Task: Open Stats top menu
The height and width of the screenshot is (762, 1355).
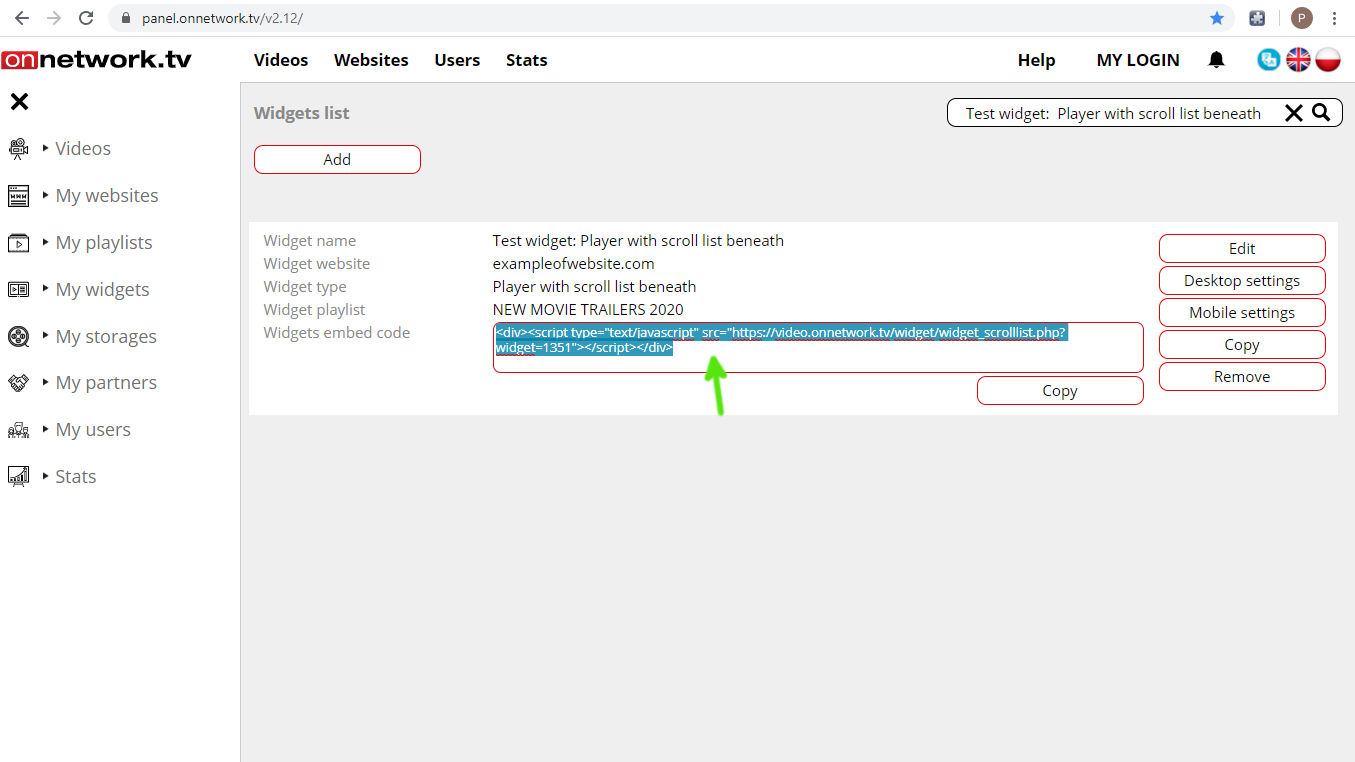Action: [x=526, y=60]
